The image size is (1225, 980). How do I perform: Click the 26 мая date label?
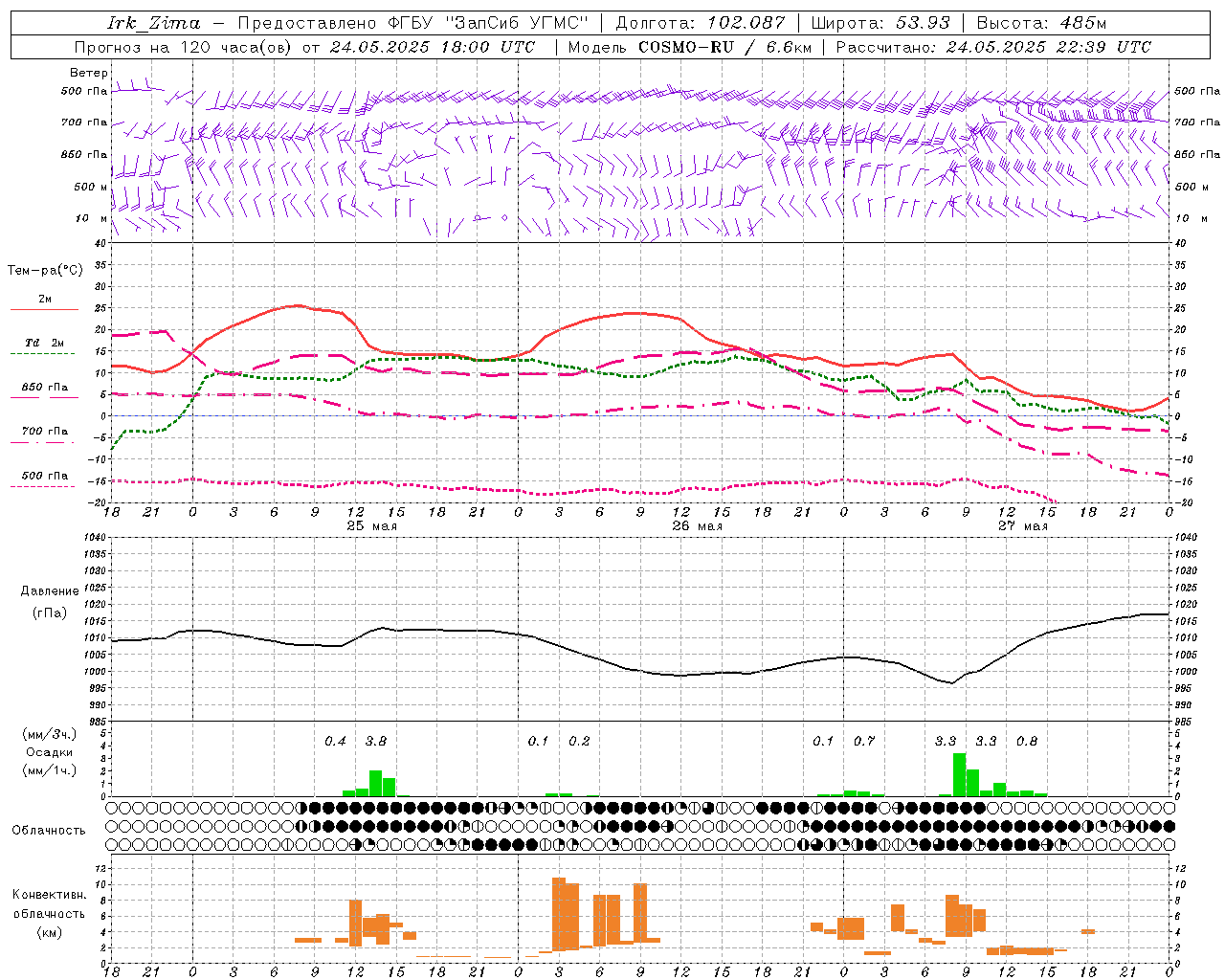(x=697, y=525)
